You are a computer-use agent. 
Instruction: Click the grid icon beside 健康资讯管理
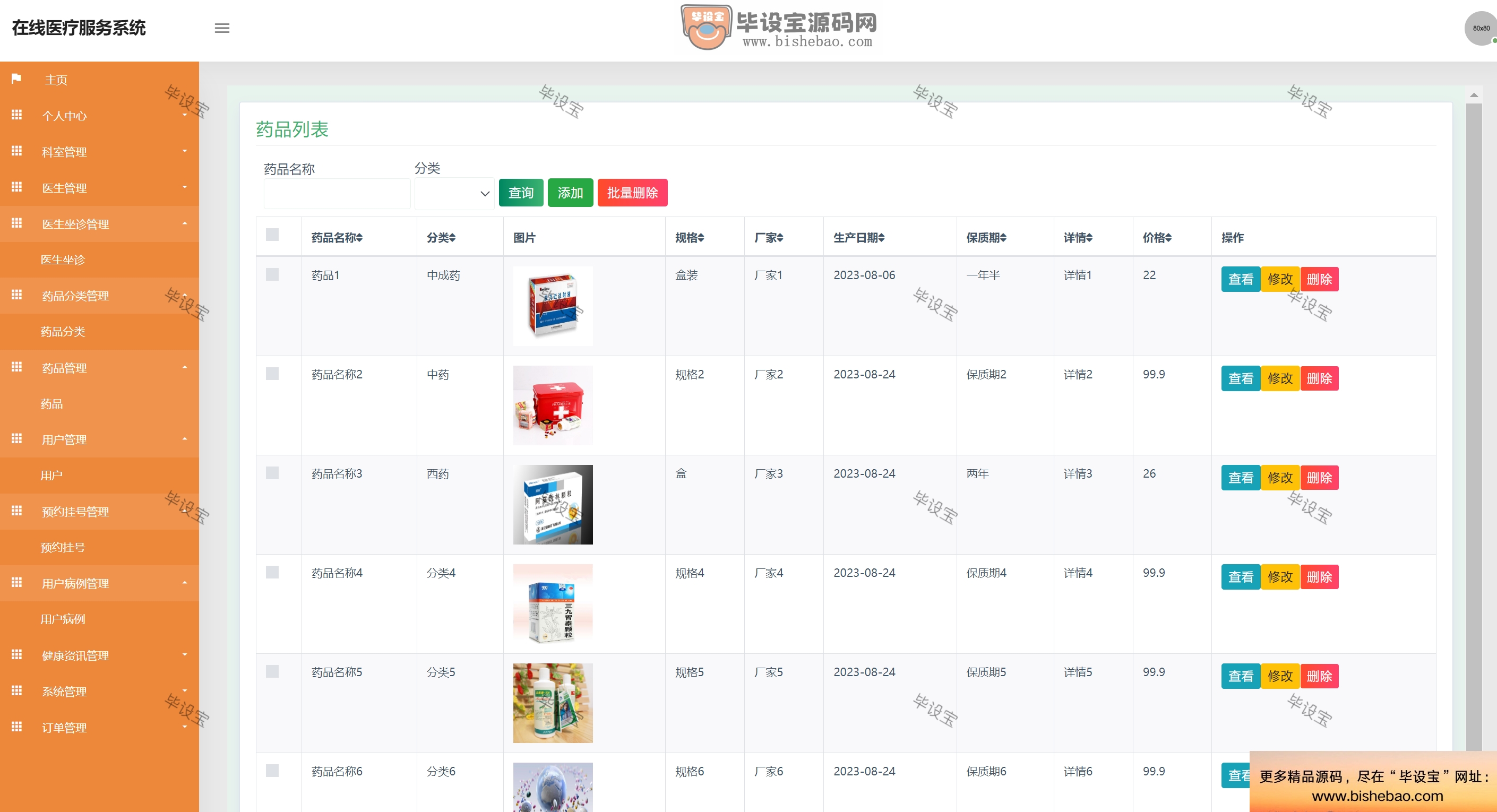[16, 654]
